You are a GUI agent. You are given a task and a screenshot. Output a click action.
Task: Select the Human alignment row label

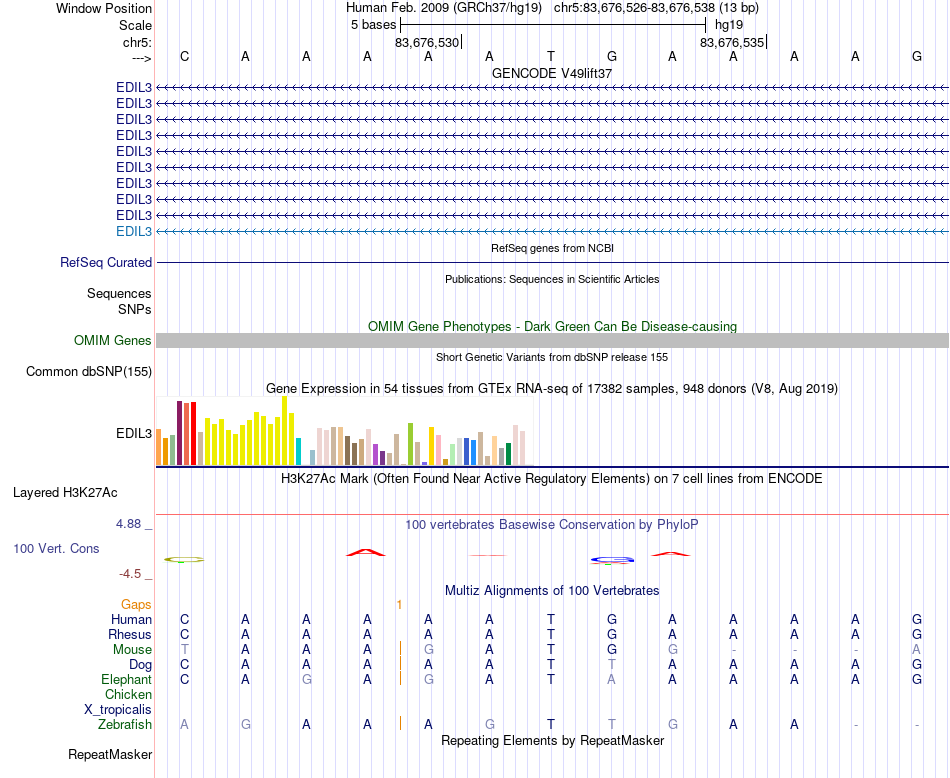(131, 619)
